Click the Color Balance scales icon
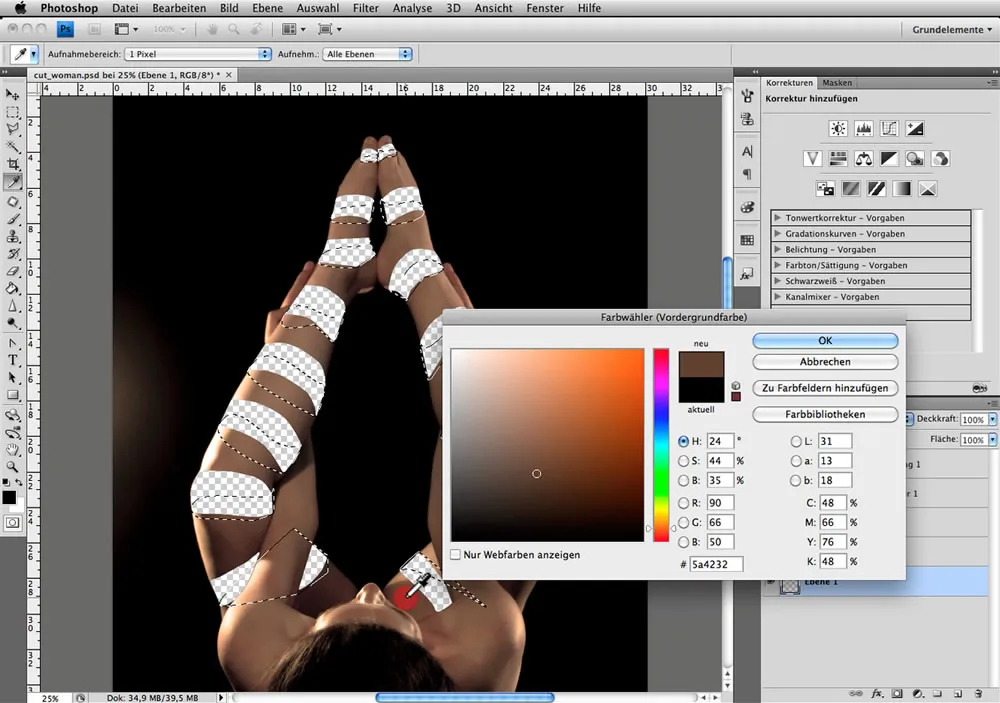The image size is (1000, 703). pyautogui.click(x=864, y=158)
